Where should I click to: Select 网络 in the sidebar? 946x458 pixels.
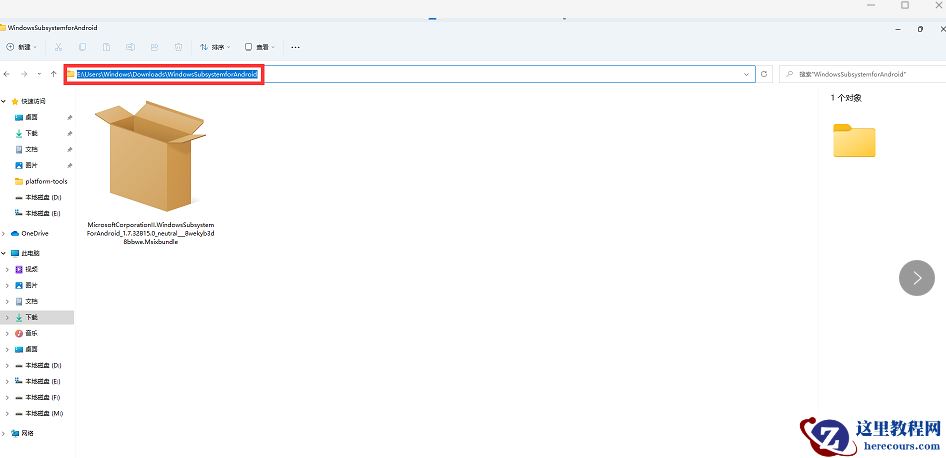(23, 433)
